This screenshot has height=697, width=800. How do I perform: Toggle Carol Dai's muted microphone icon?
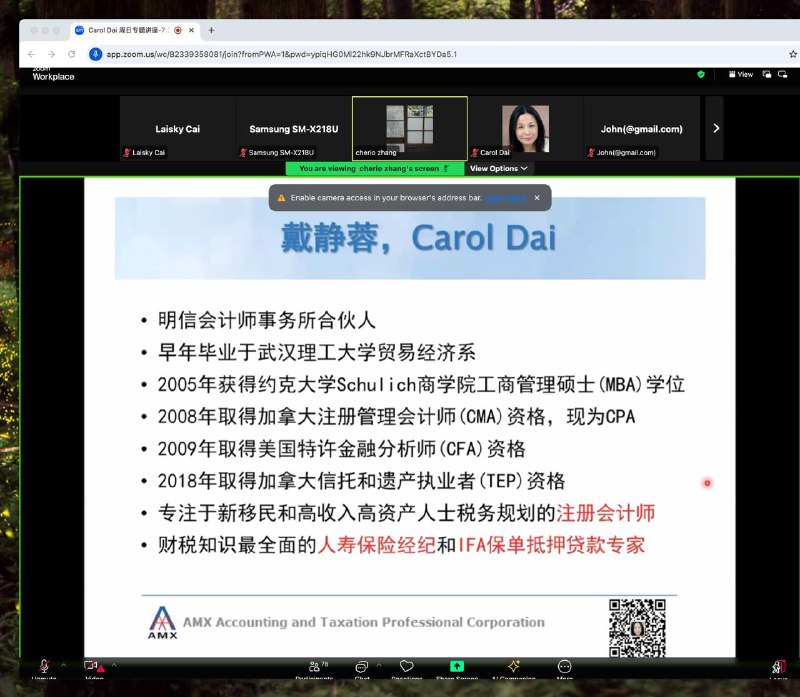click(475, 153)
